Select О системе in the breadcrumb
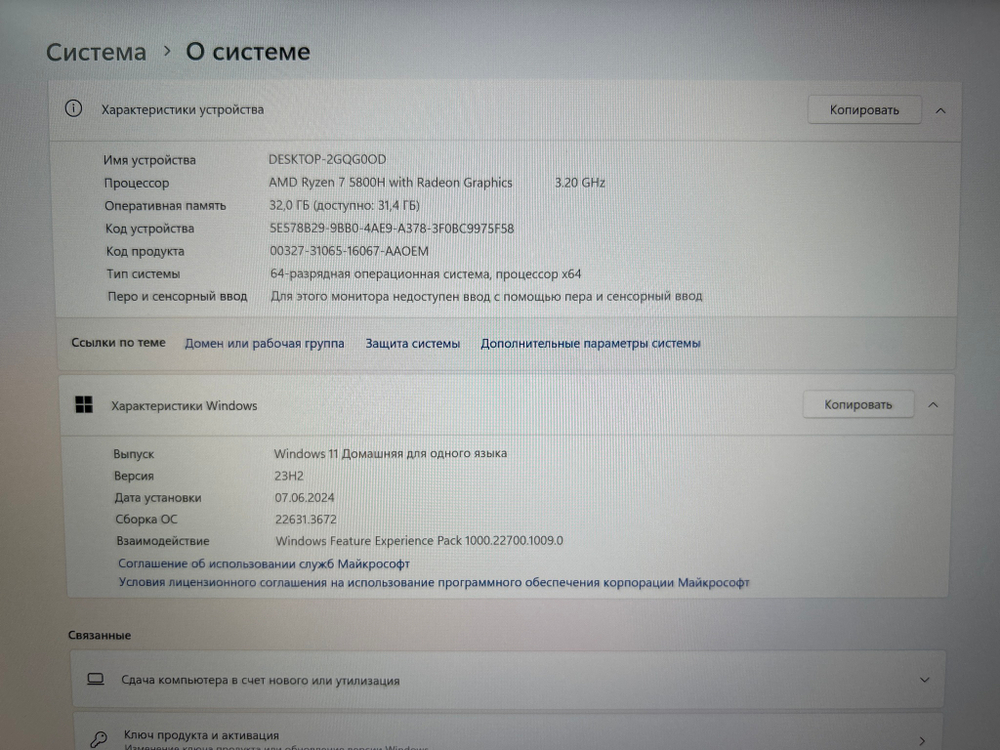The width and height of the screenshot is (1000, 750). pos(247,51)
